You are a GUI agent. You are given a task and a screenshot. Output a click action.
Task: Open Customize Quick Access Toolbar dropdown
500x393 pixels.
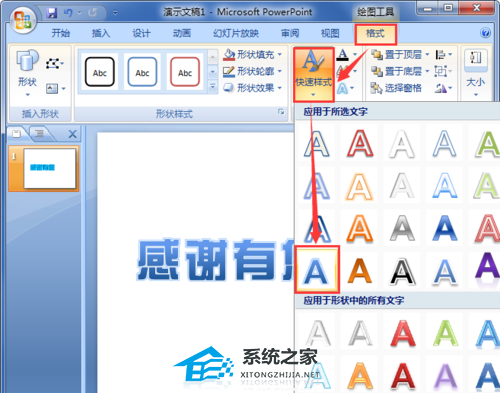[115, 13]
